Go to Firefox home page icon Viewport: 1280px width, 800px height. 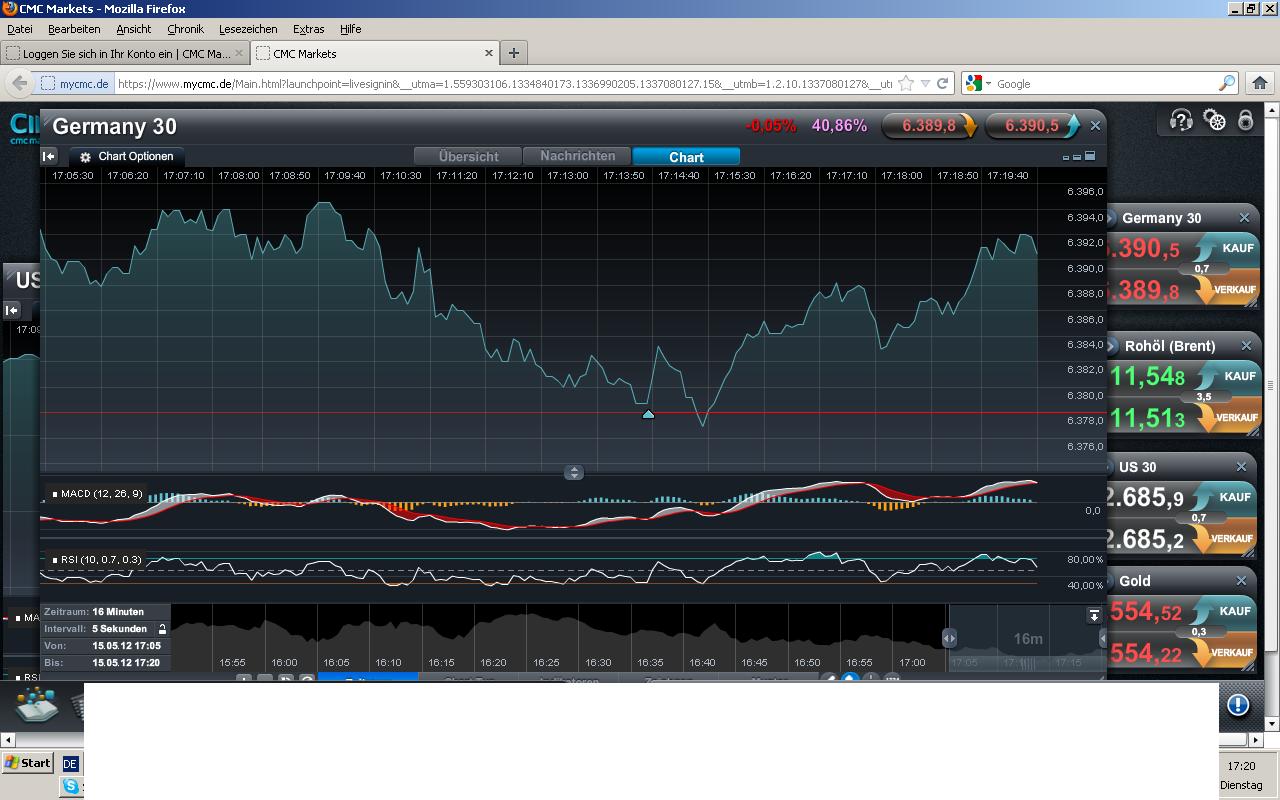(1260, 84)
